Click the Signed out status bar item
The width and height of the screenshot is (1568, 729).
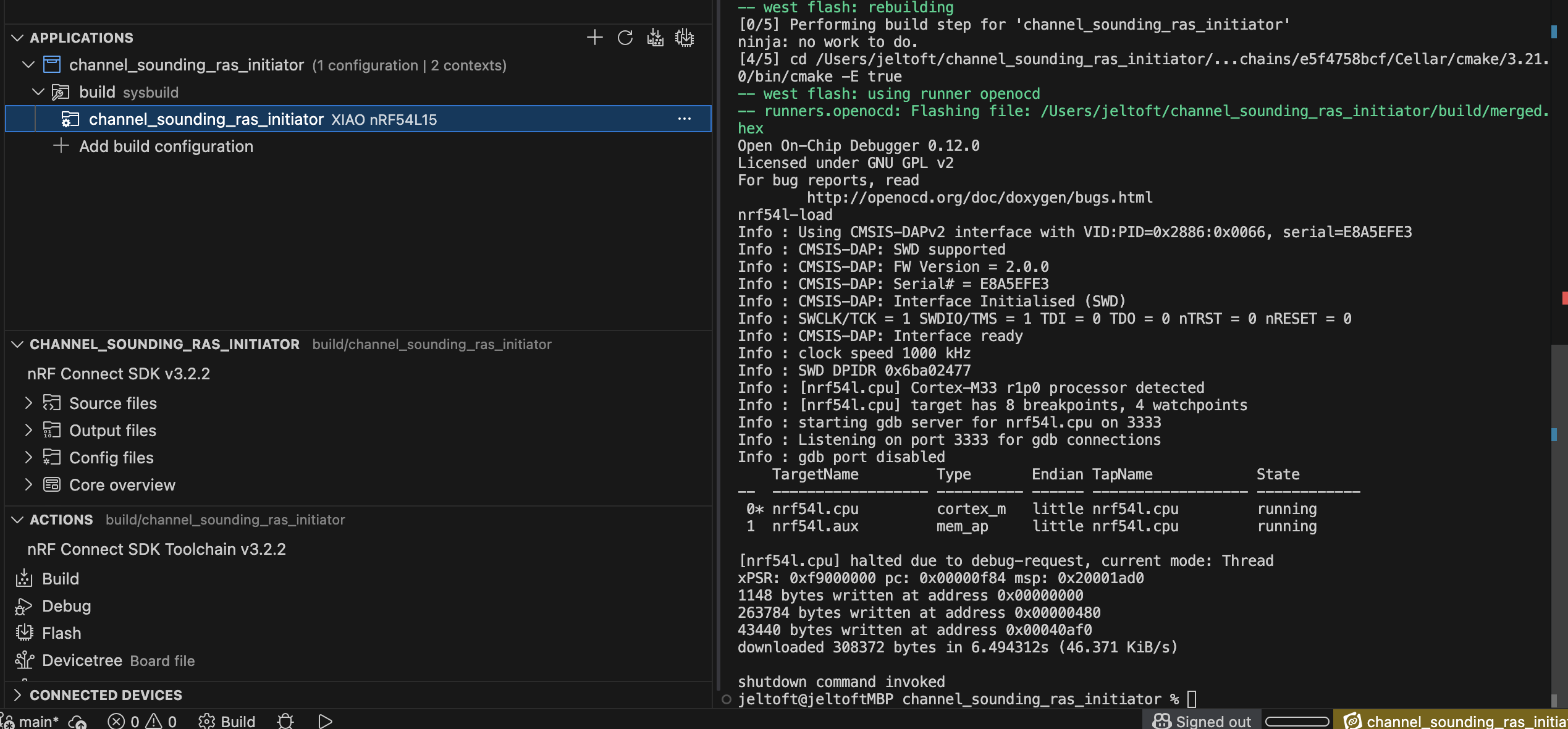pos(1202,721)
